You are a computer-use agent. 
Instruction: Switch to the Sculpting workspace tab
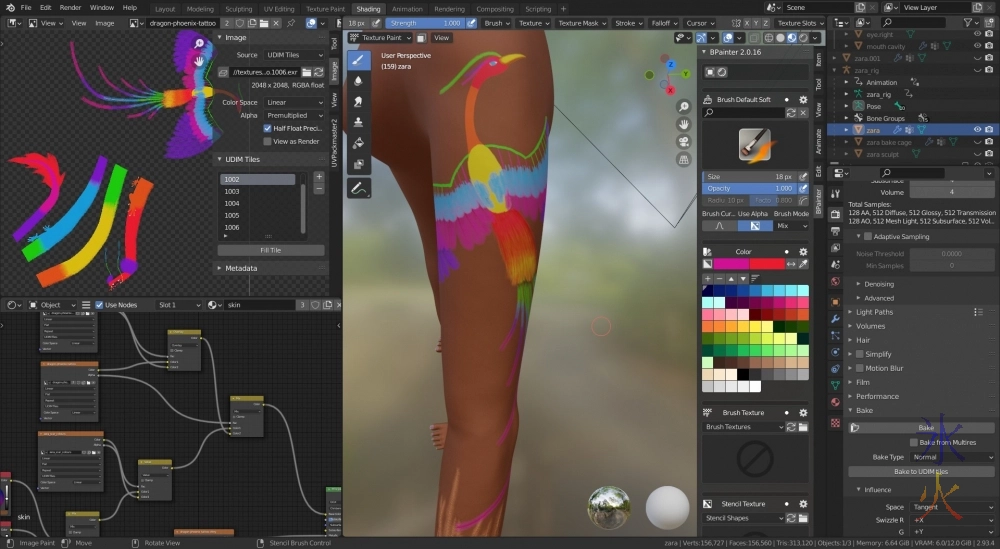point(238,9)
